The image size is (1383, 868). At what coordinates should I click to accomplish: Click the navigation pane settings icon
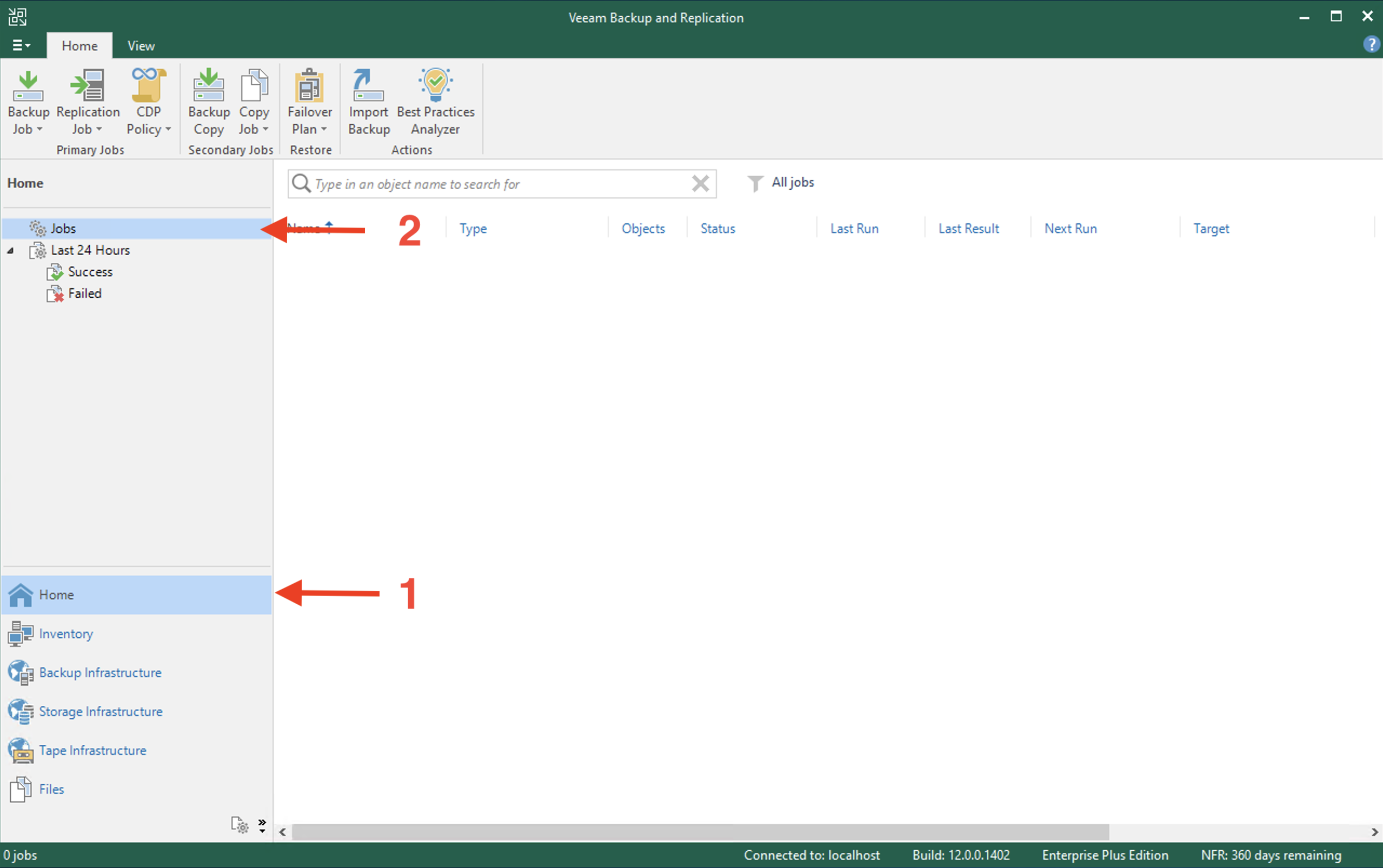tap(240, 825)
